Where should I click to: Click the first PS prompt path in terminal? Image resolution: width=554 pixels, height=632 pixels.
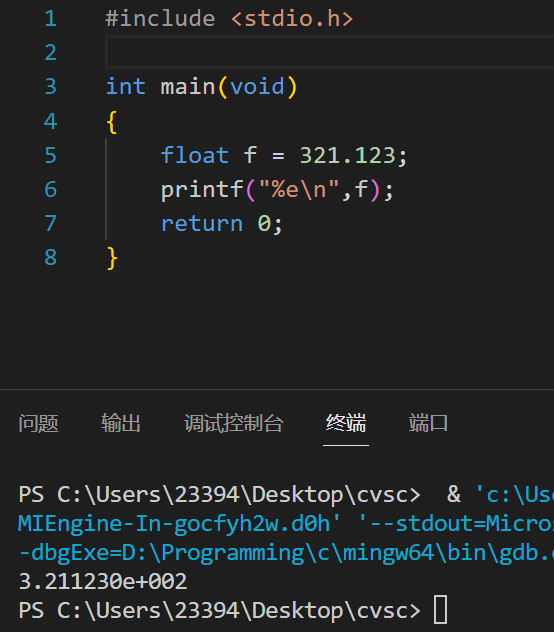(x=220, y=495)
